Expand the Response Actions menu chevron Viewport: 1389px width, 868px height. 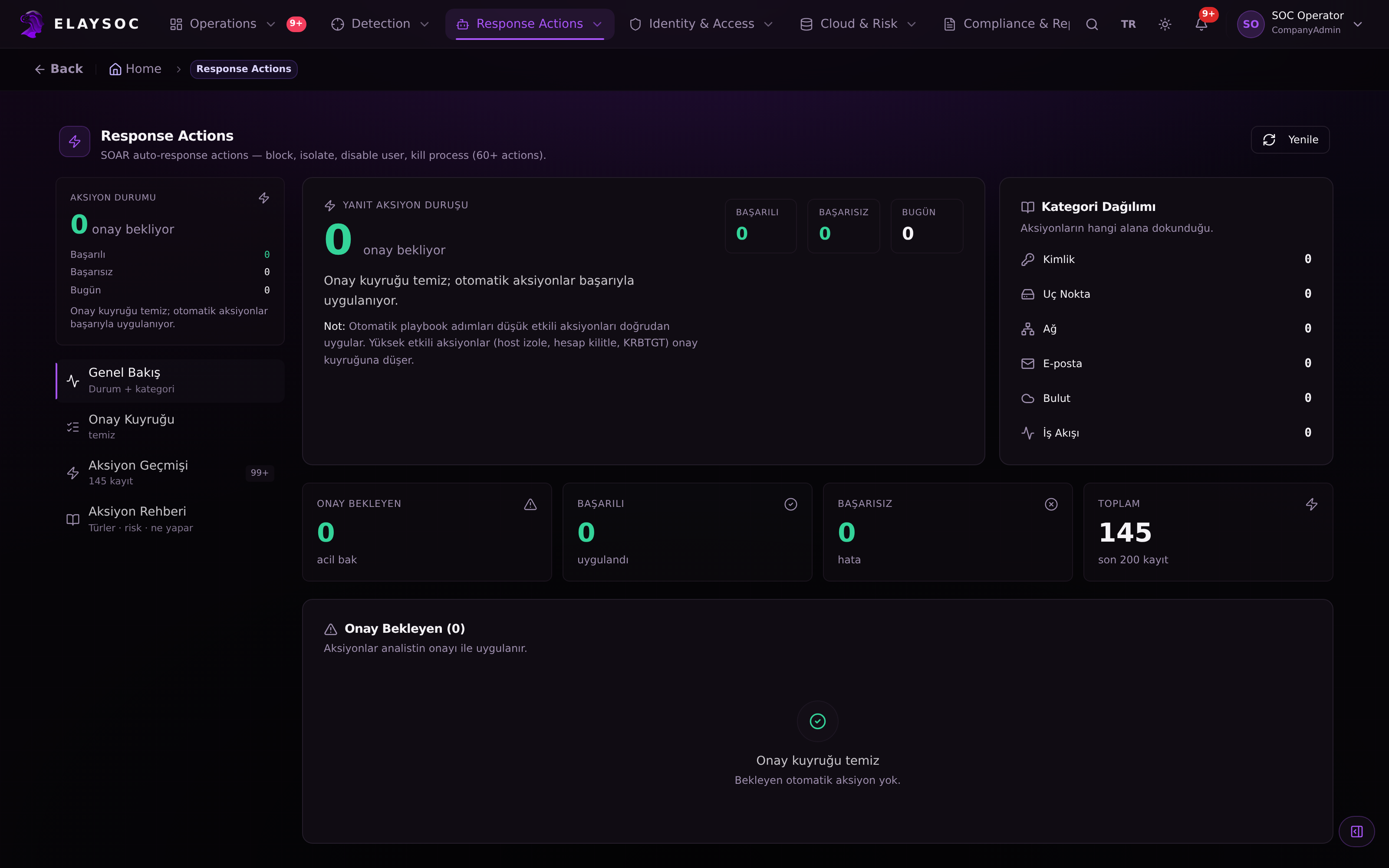[x=597, y=24]
